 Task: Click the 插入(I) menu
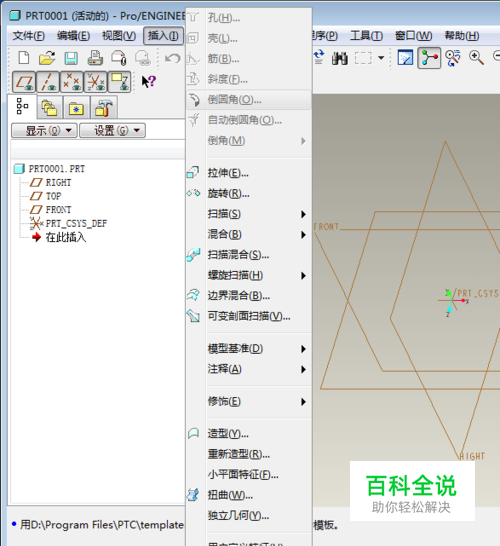click(163, 36)
